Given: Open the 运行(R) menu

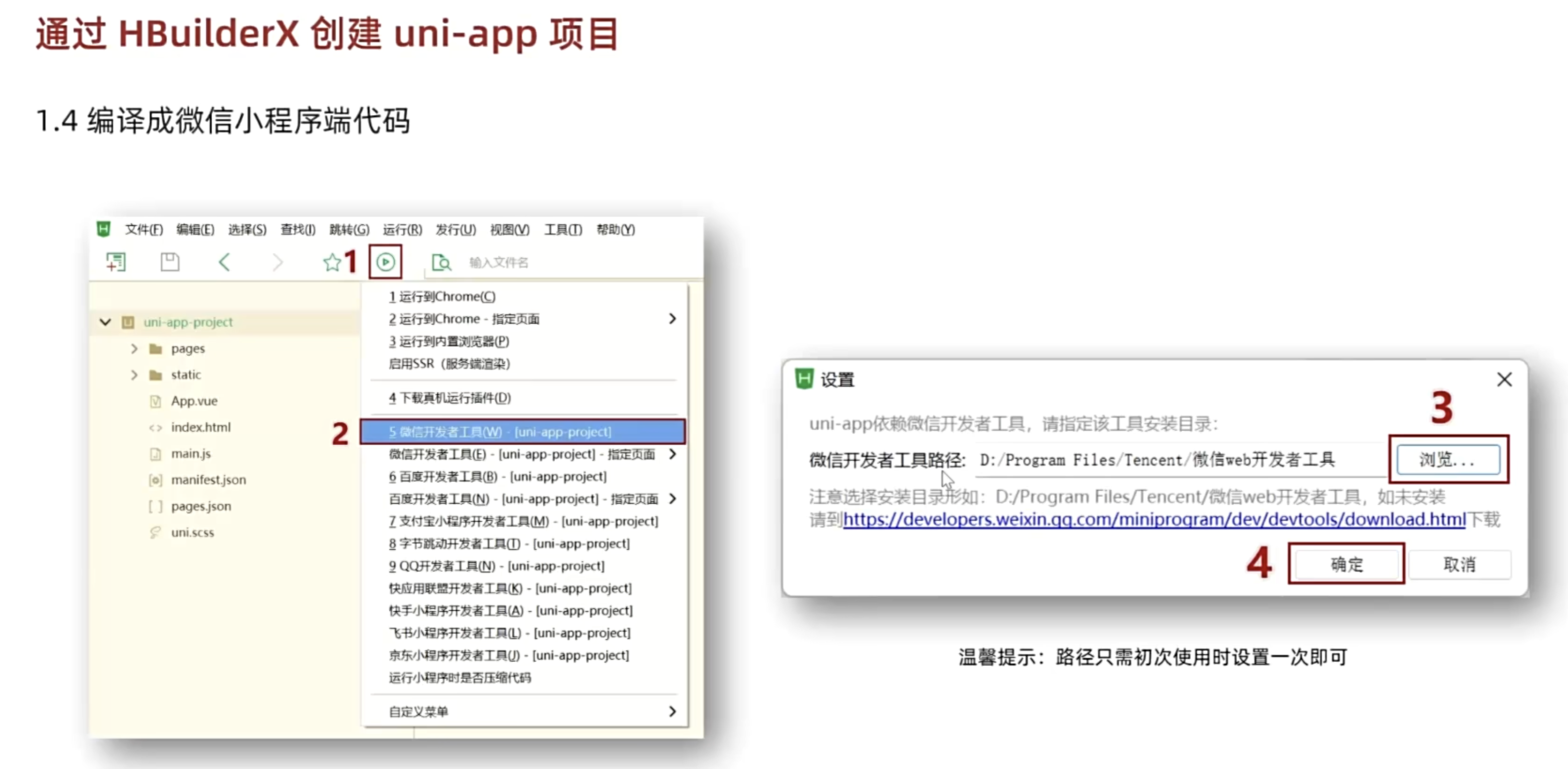Looking at the screenshot, I should [402, 229].
